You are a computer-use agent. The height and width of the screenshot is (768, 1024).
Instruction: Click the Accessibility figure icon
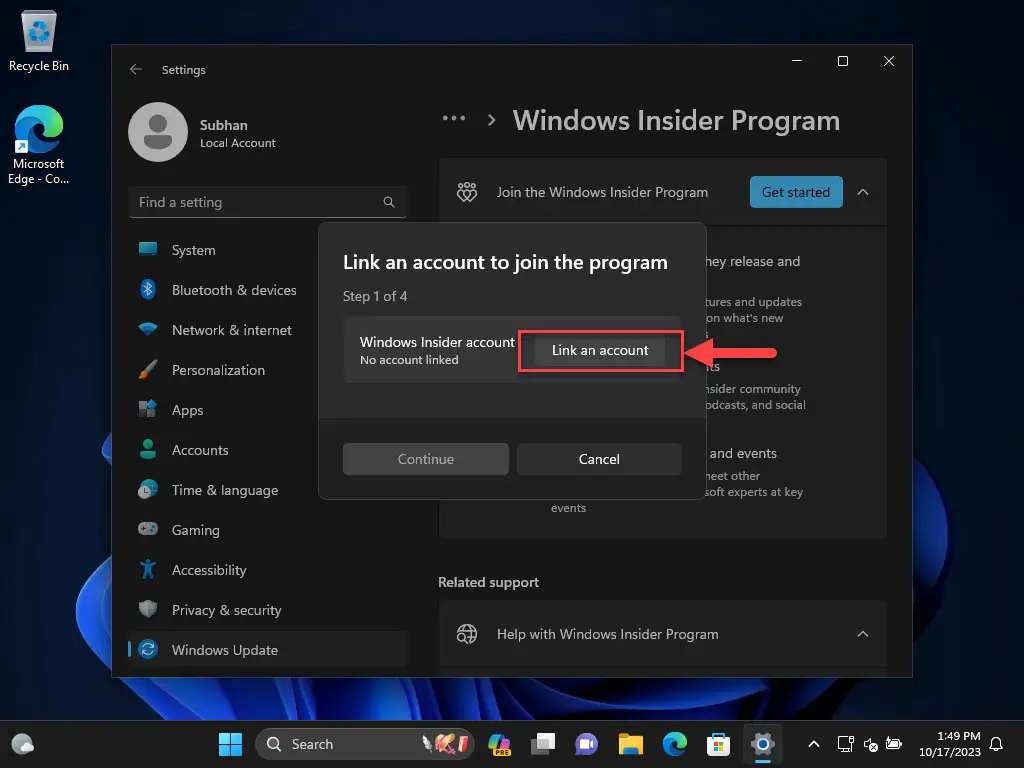[x=148, y=569]
